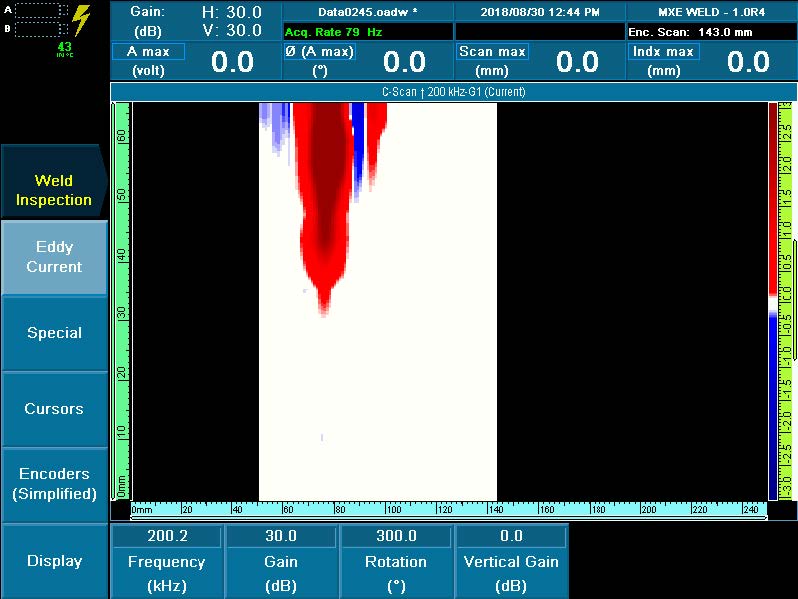Click battery B status indicator
This screenshot has height=599, width=798.
40,28
